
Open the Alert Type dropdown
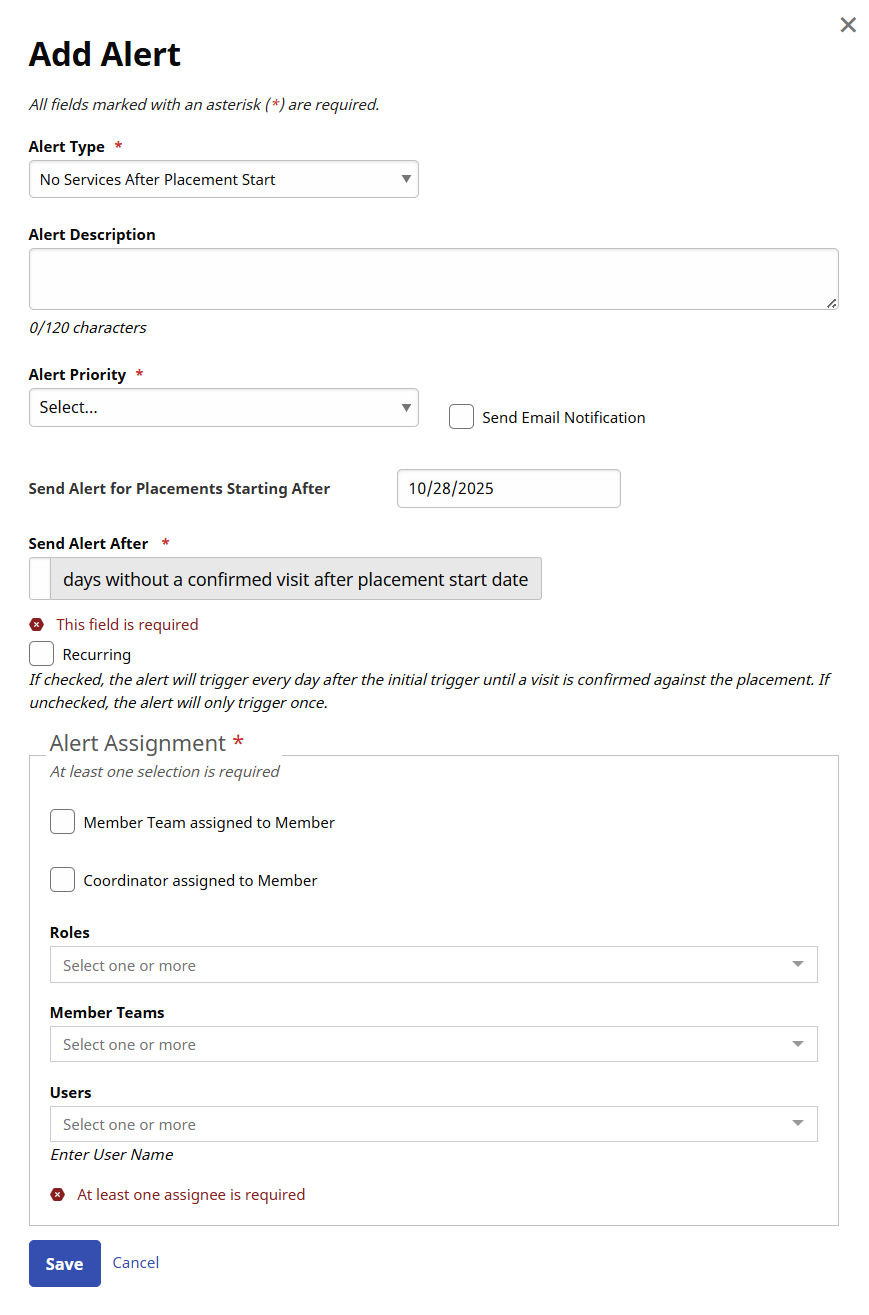click(x=223, y=180)
